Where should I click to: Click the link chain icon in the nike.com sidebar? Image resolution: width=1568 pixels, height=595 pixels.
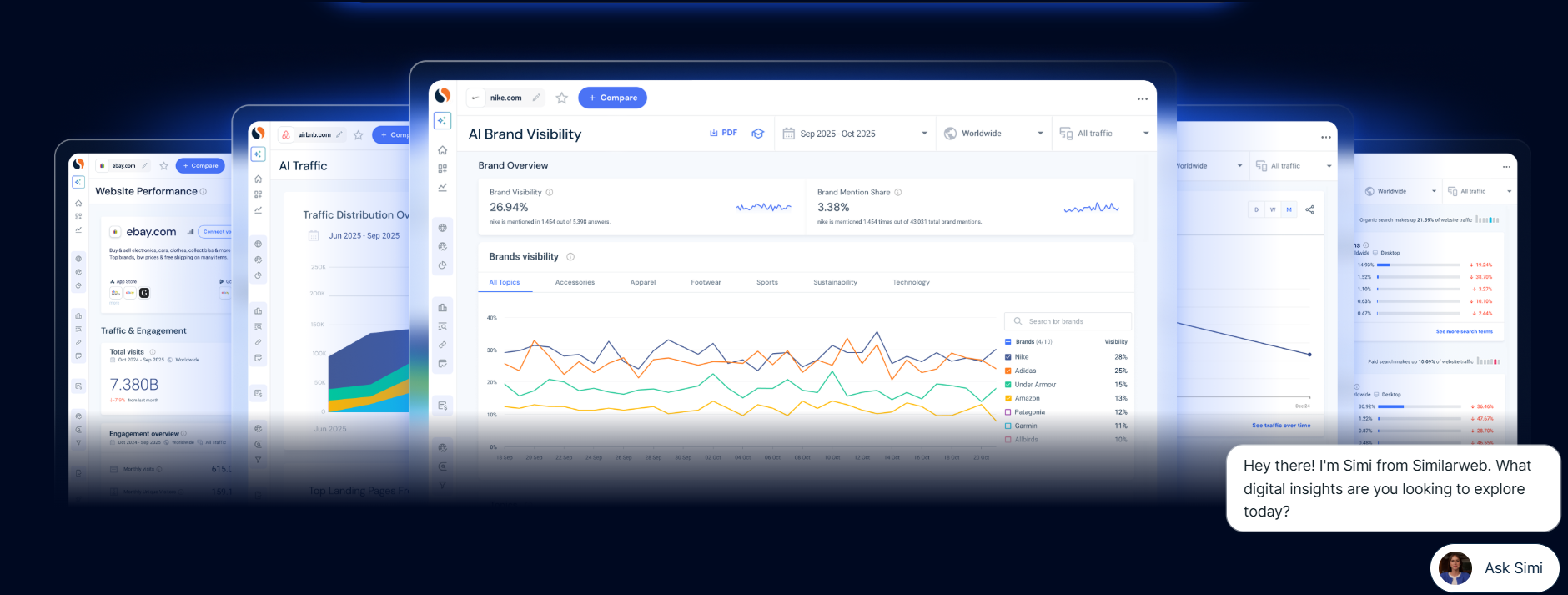[x=442, y=345]
